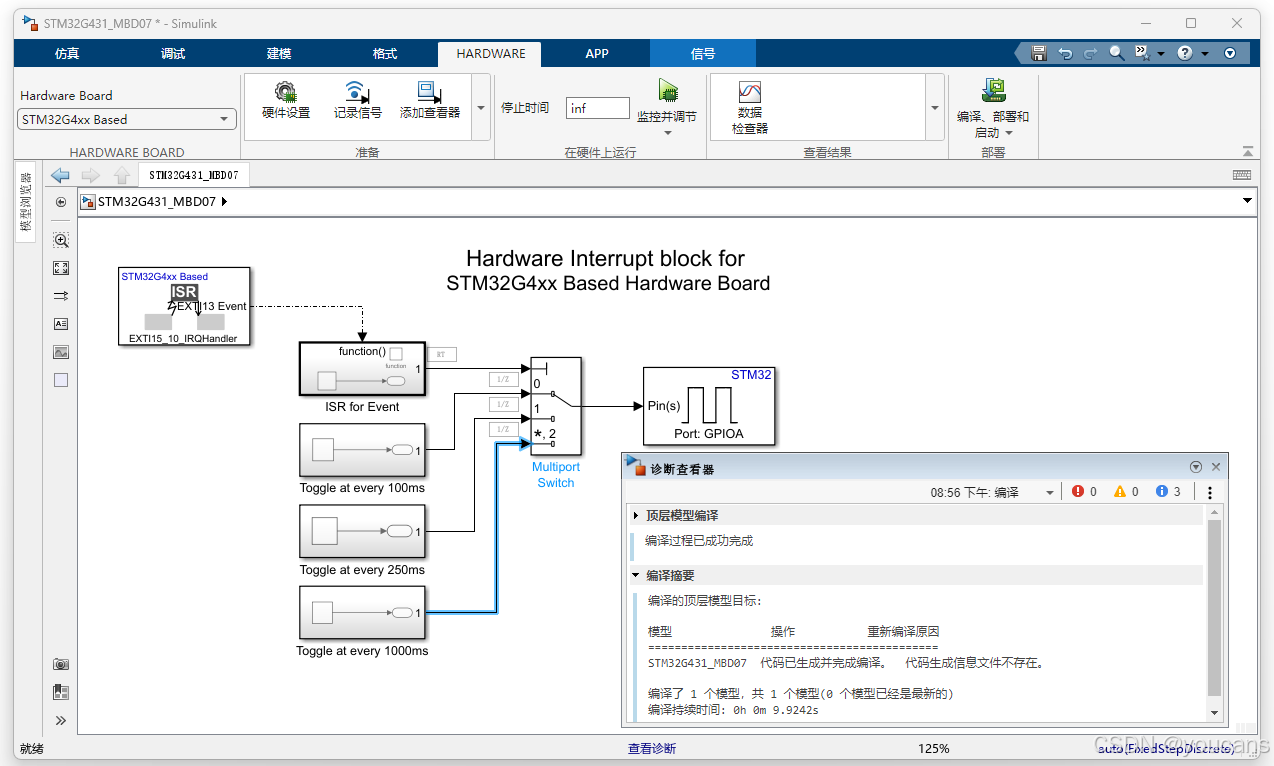Click 查看诊断 link in status bar
This screenshot has height=766, width=1274.
[652, 748]
